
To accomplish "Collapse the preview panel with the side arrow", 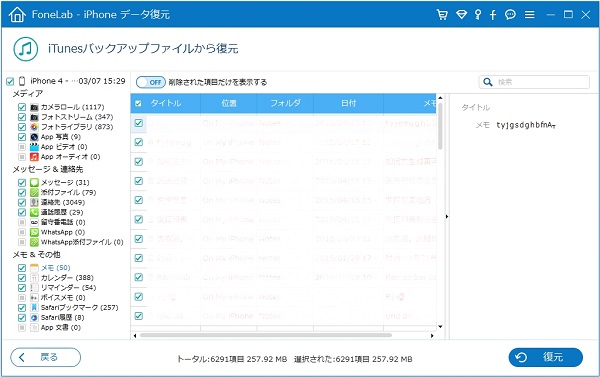I will click(447, 217).
